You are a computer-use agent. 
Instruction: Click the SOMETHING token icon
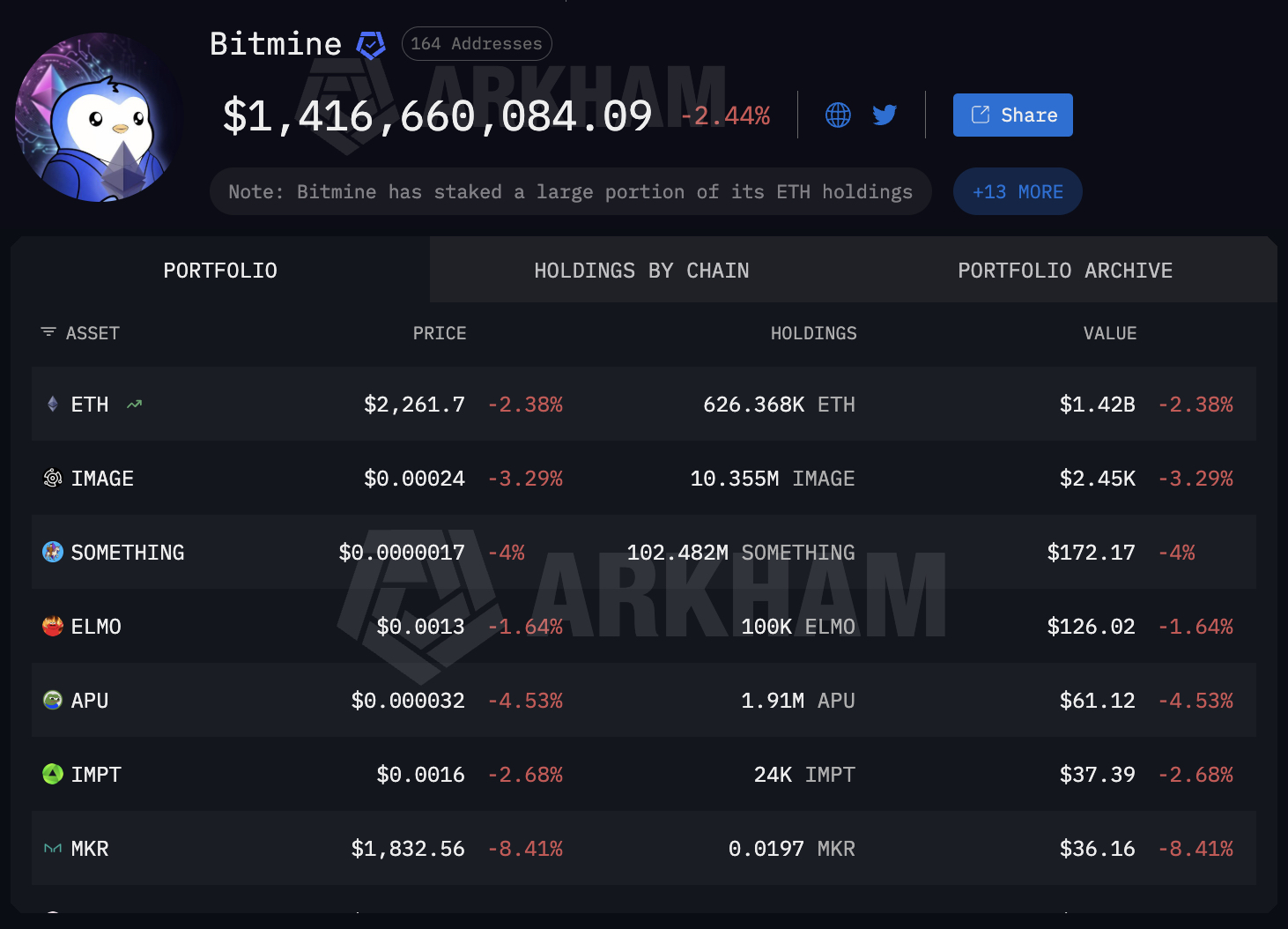tap(52, 552)
